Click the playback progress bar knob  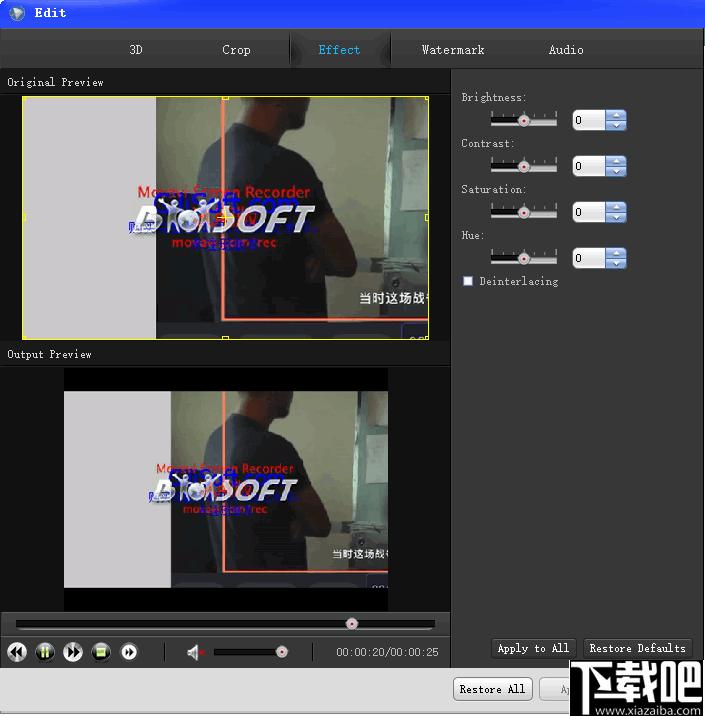point(352,624)
